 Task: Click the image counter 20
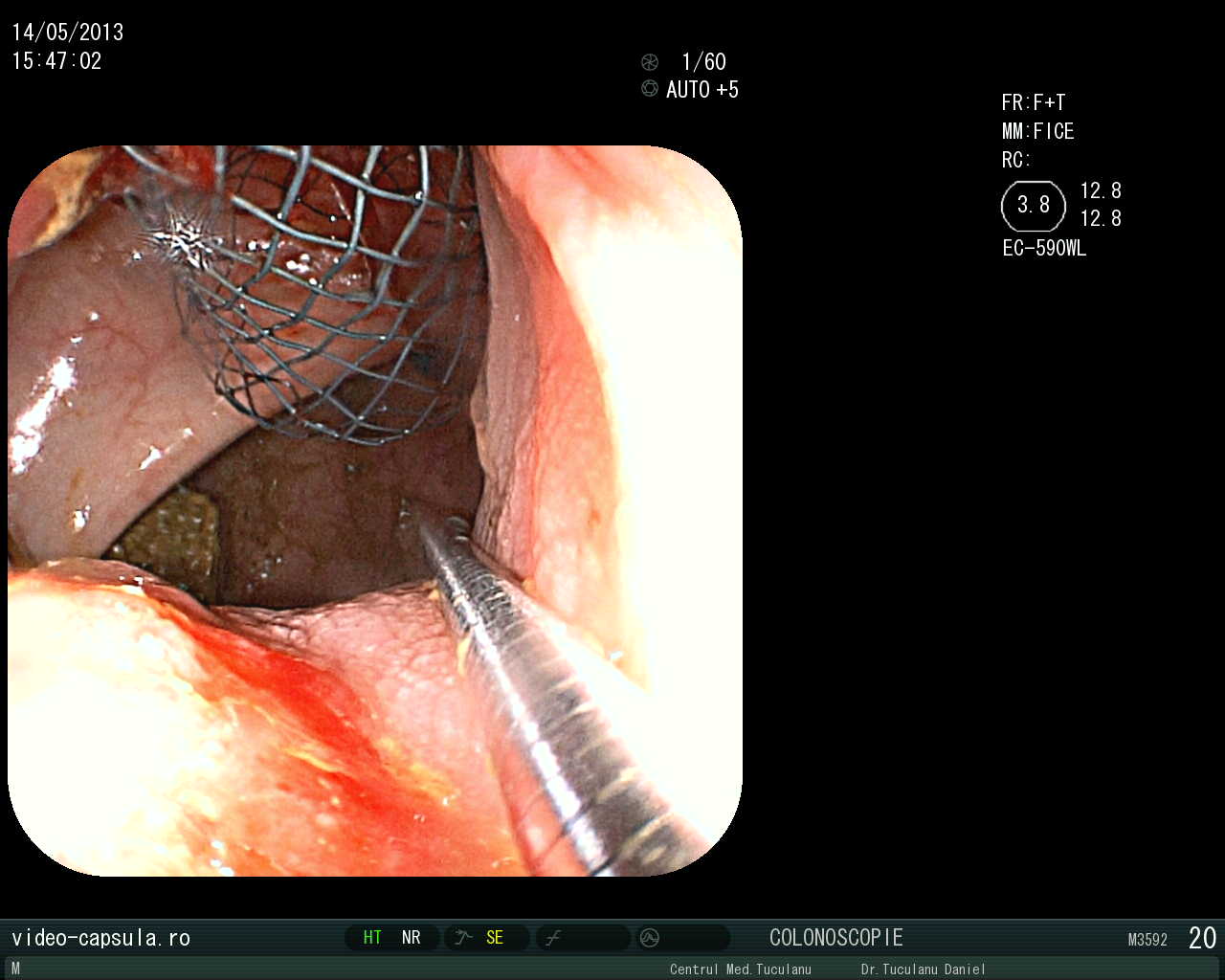tap(1202, 938)
